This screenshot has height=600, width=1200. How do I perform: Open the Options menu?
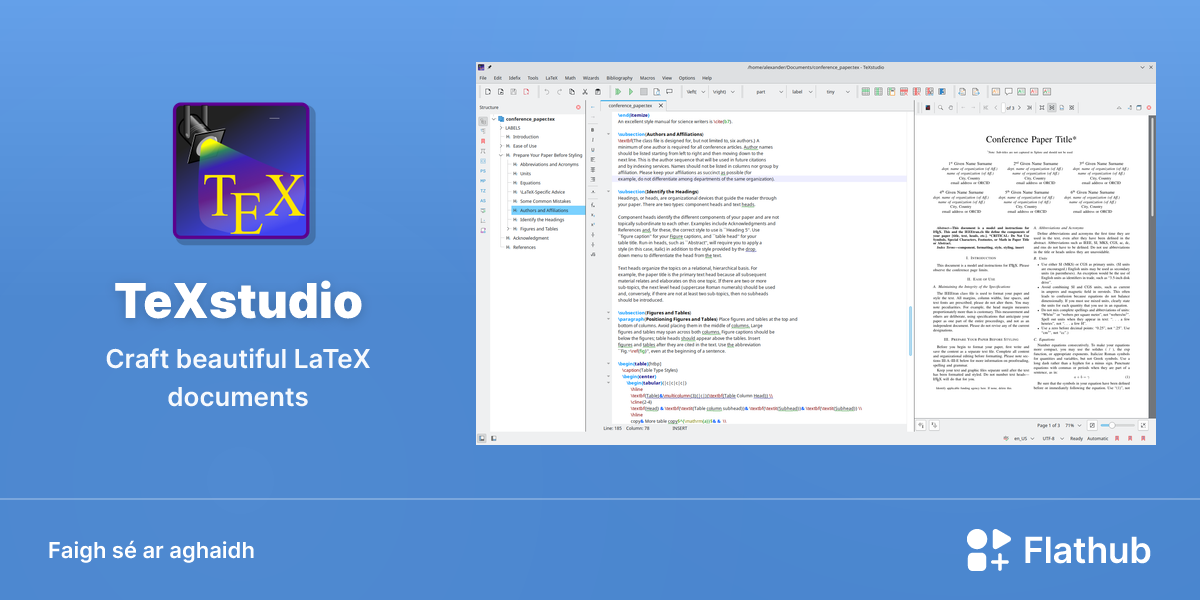(x=687, y=77)
